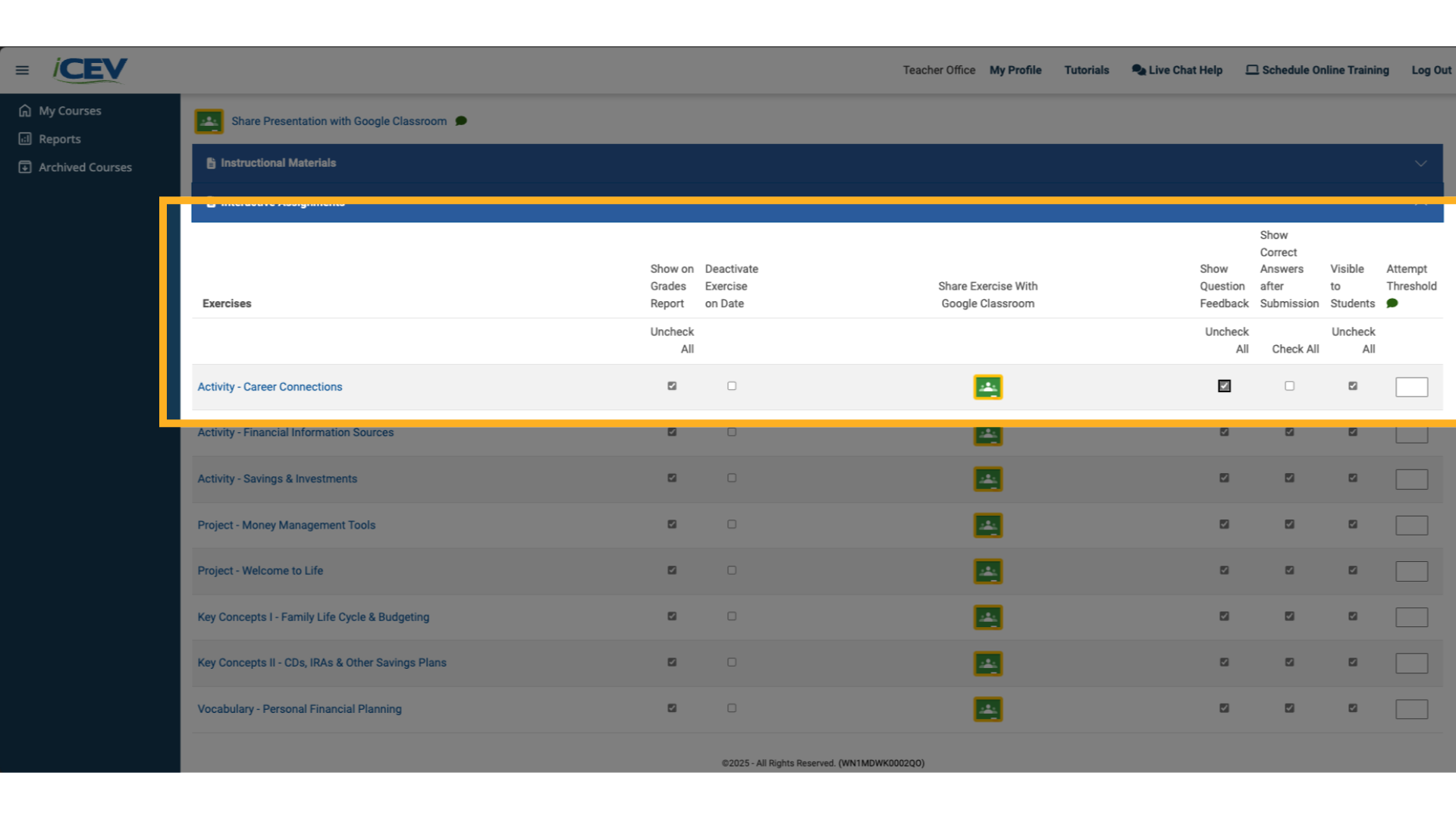Toggle Visible to Students for Career Connections

[1353, 386]
